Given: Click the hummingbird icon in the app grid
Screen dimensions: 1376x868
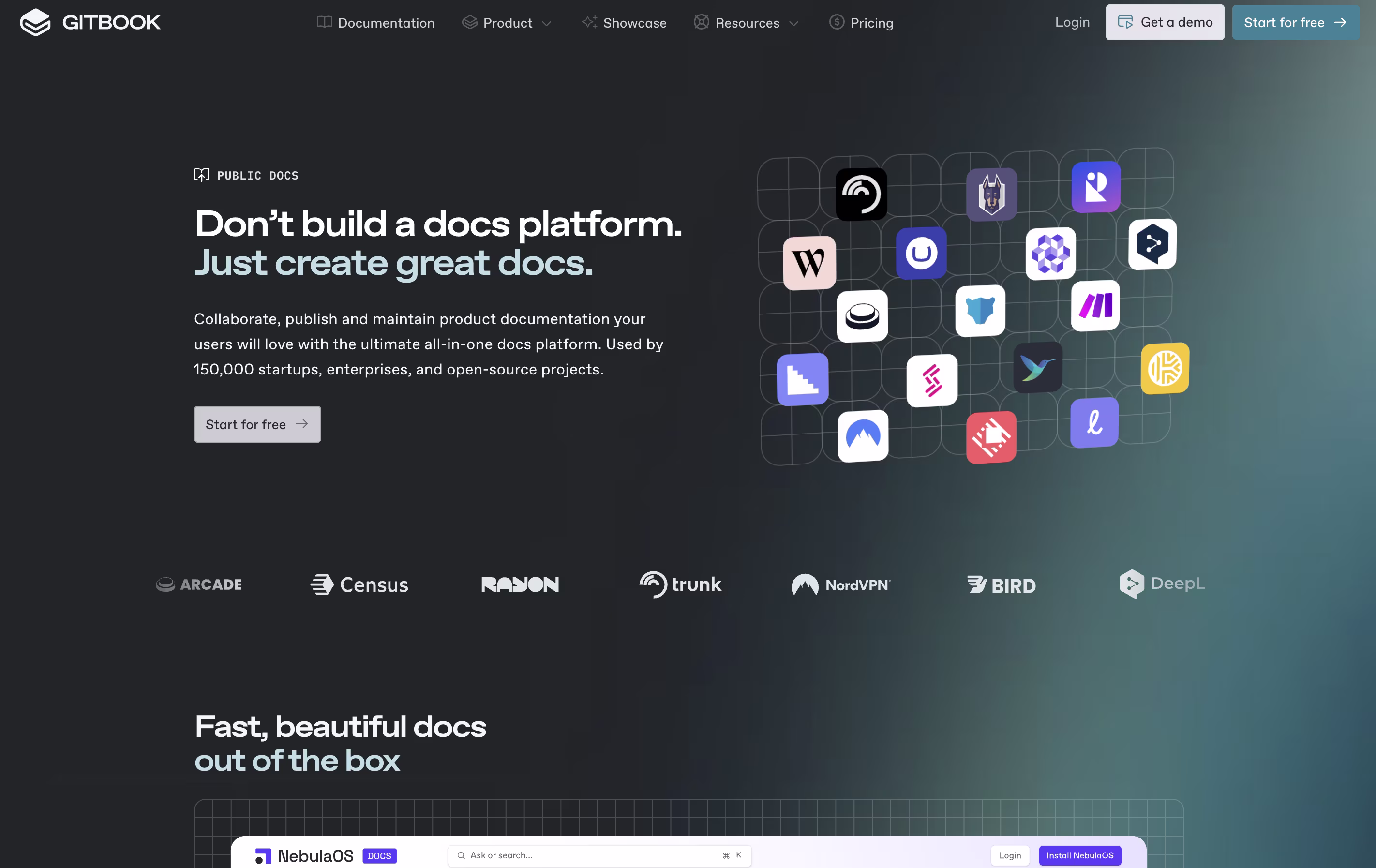Looking at the screenshot, I should 1038,367.
